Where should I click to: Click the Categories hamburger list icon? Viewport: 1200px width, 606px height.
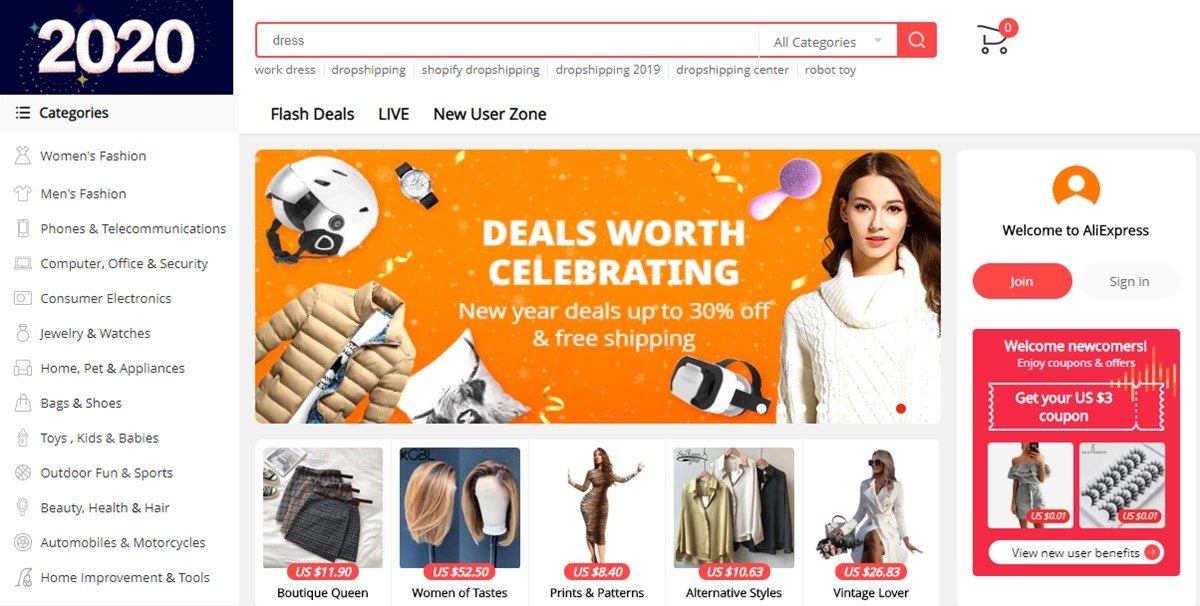tap(22, 113)
